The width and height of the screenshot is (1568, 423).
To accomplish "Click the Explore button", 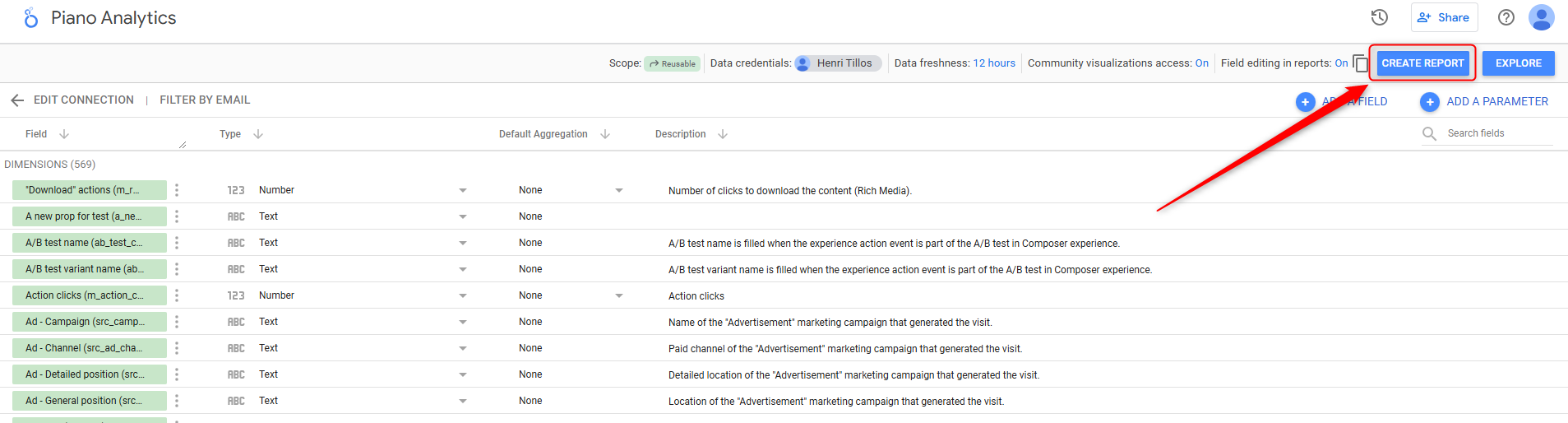I will 1518,63.
